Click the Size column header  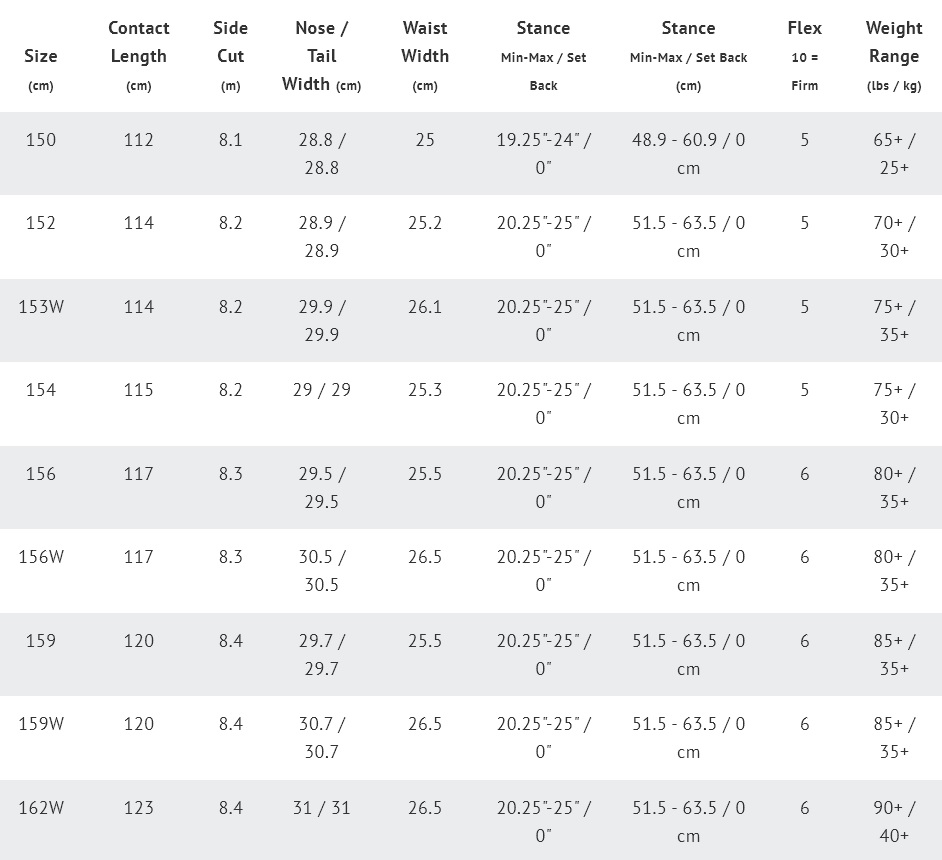tap(41, 57)
